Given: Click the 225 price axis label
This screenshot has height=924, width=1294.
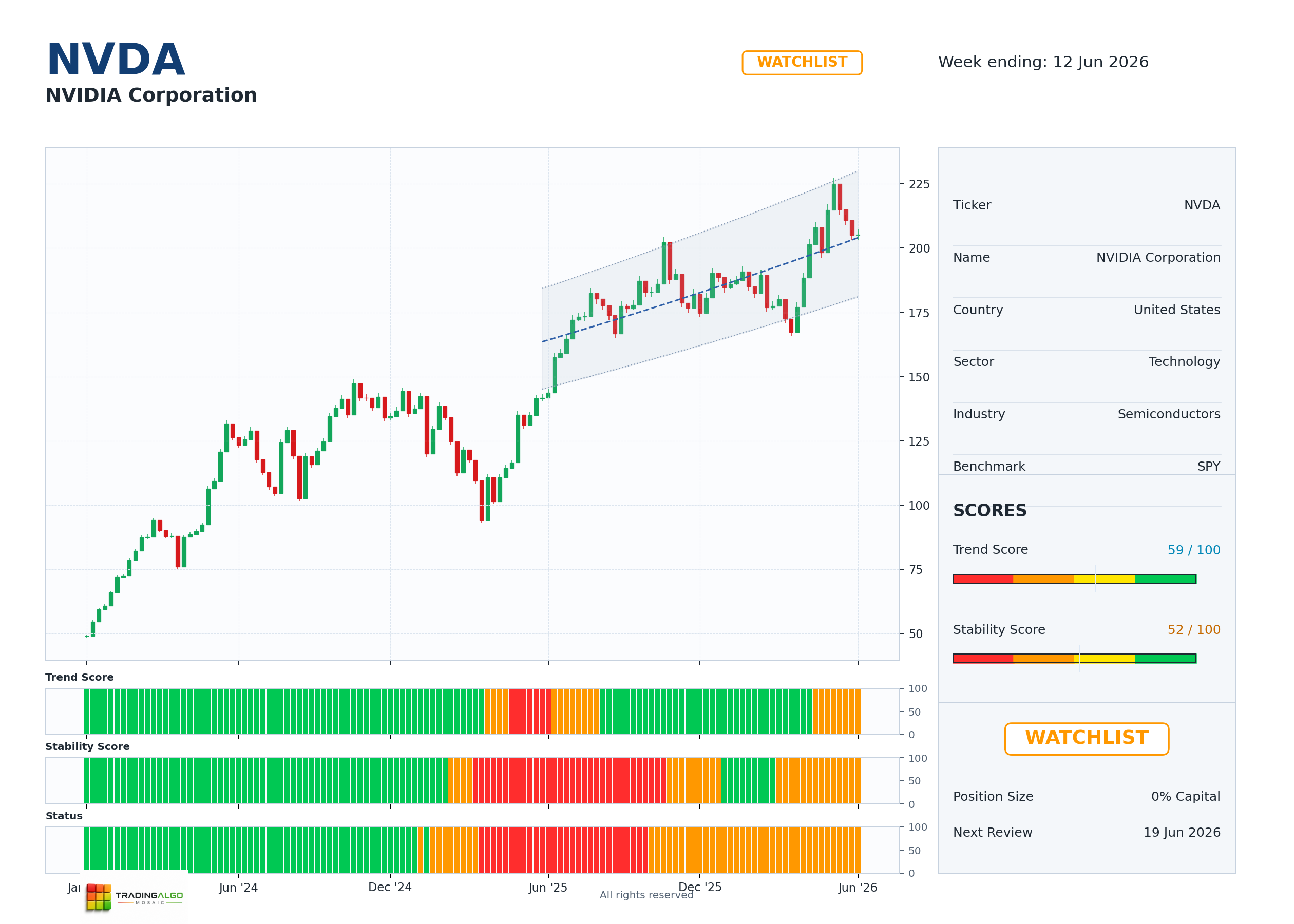Looking at the screenshot, I should point(919,184).
